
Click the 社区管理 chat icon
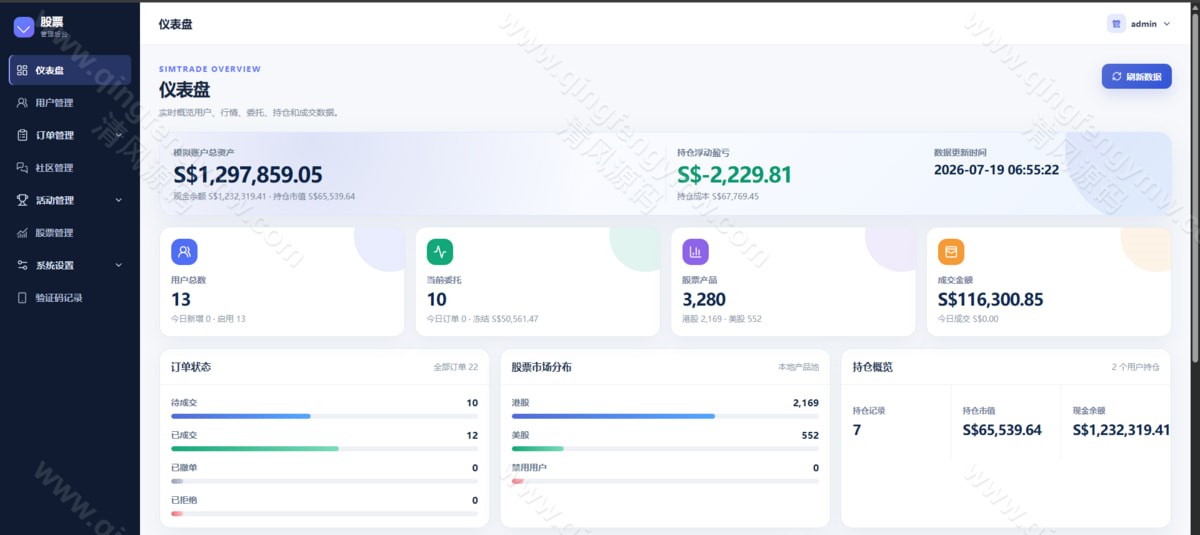click(x=22, y=167)
